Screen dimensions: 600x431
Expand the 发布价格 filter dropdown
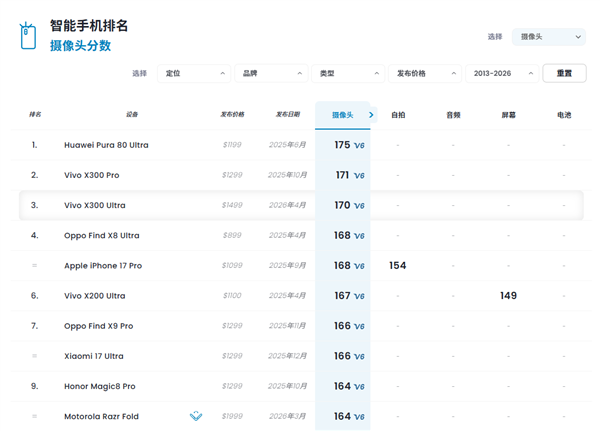425,73
